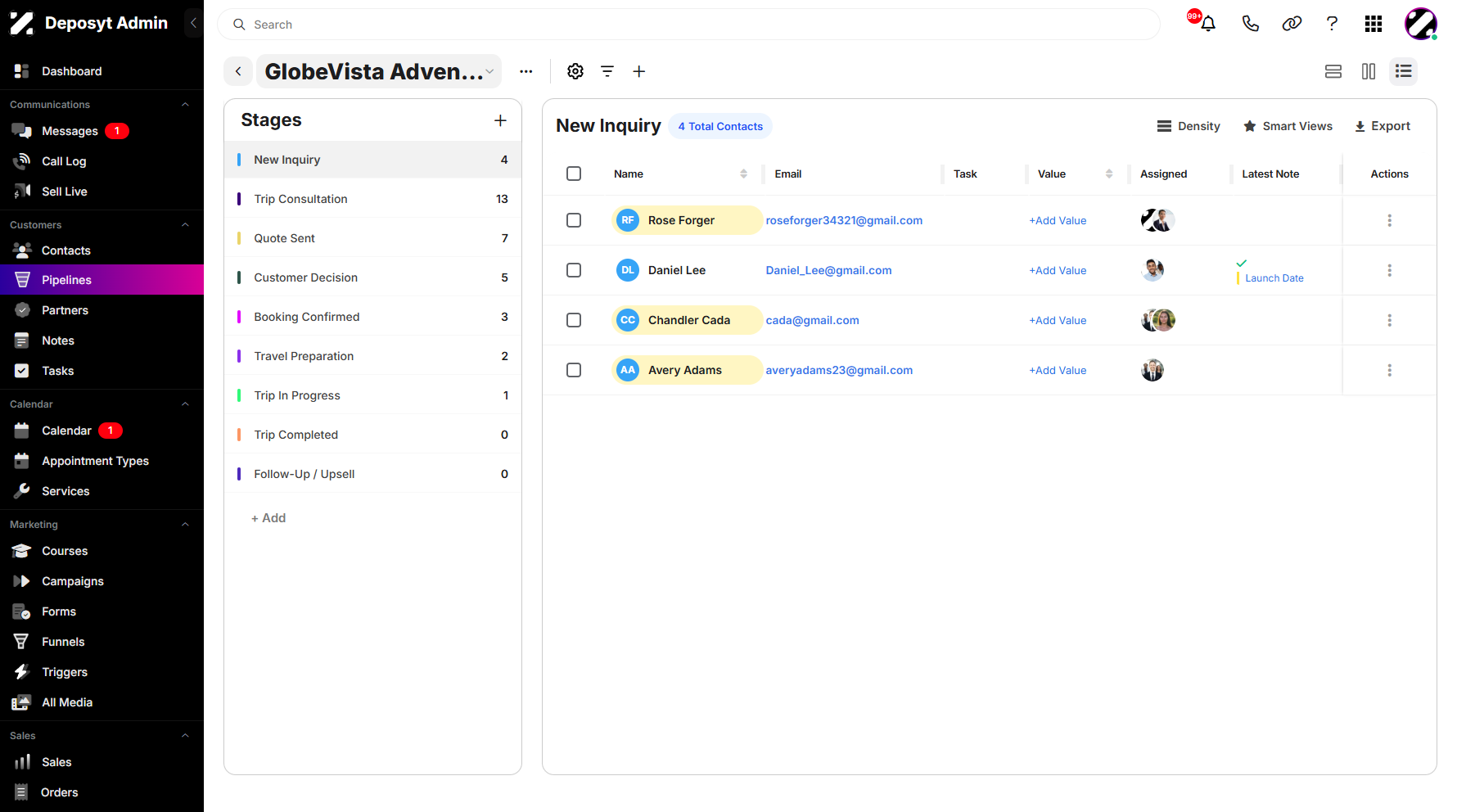This screenshot has width=1457, height=812.
Task: Collapse the Marketing section
Action: pos(185,525)
